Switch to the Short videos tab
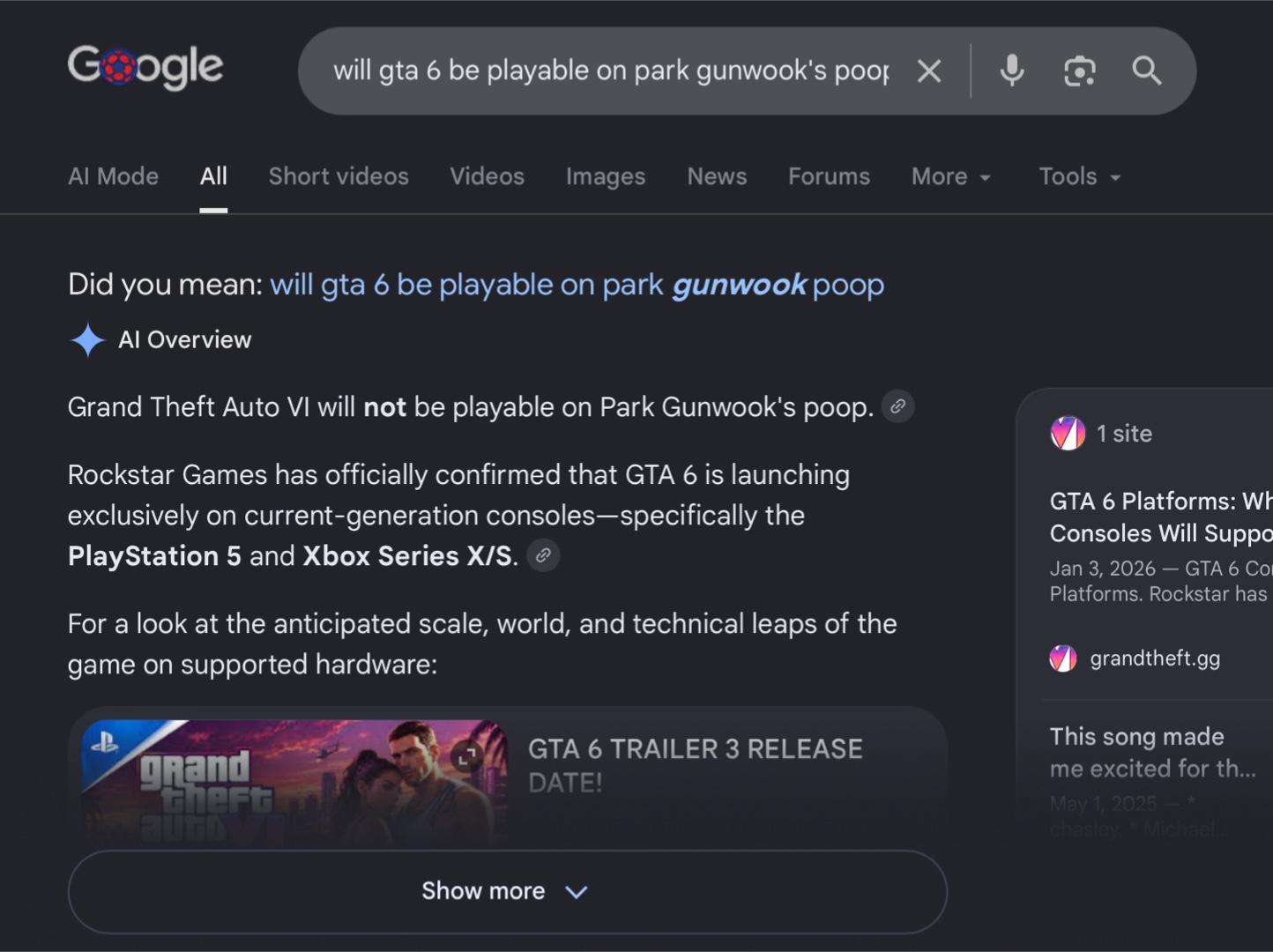 [339, 176]
